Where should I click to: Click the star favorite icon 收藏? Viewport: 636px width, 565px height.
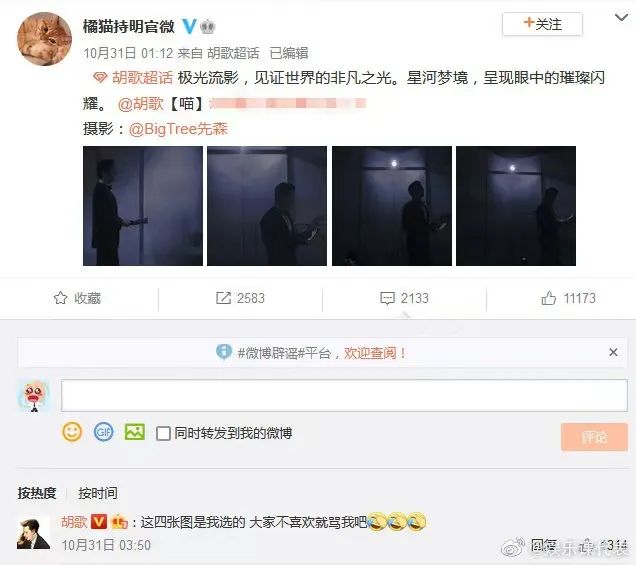pyautogui.click(x=60, y=298)
